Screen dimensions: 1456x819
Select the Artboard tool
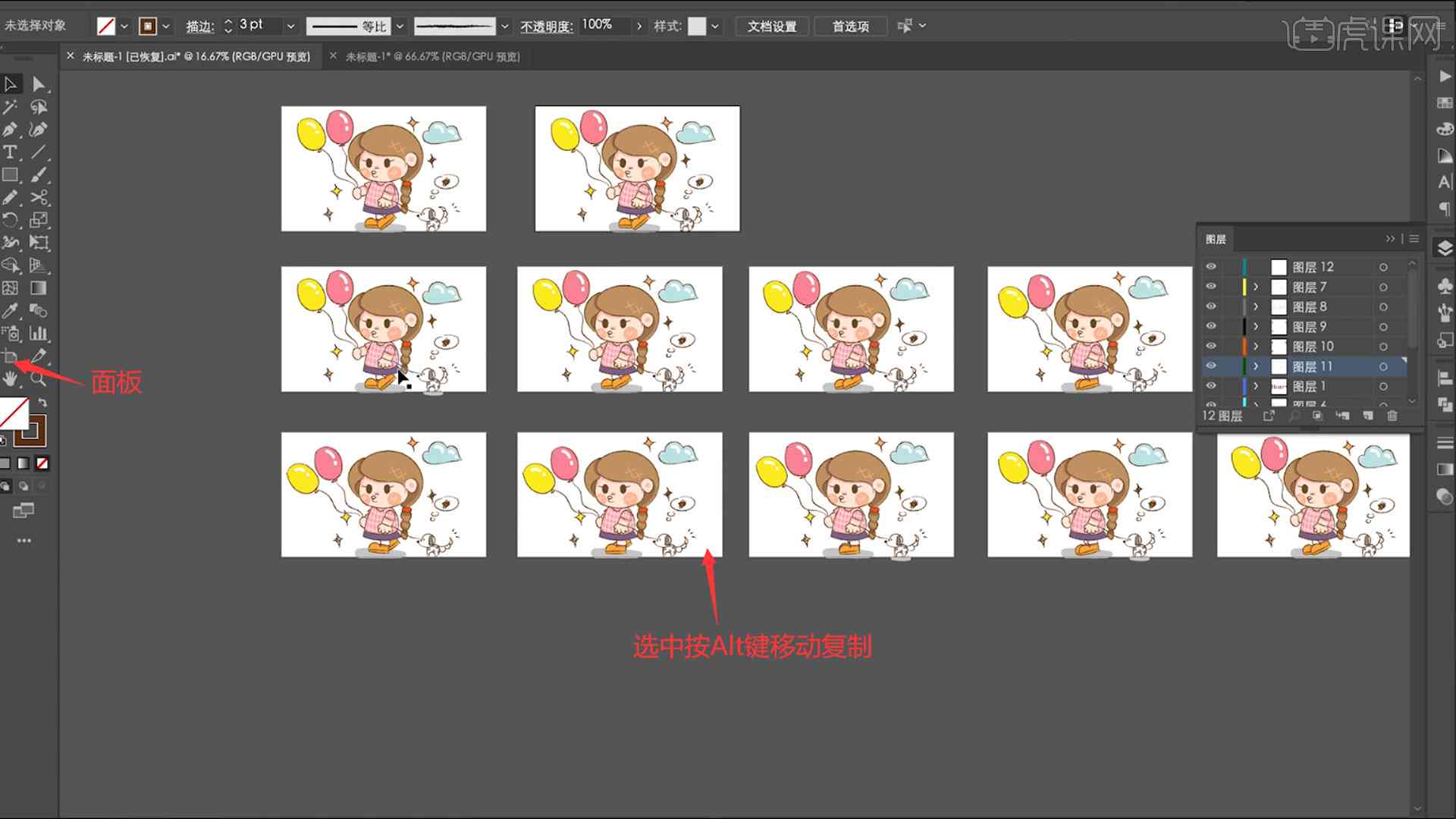[10, 356]
